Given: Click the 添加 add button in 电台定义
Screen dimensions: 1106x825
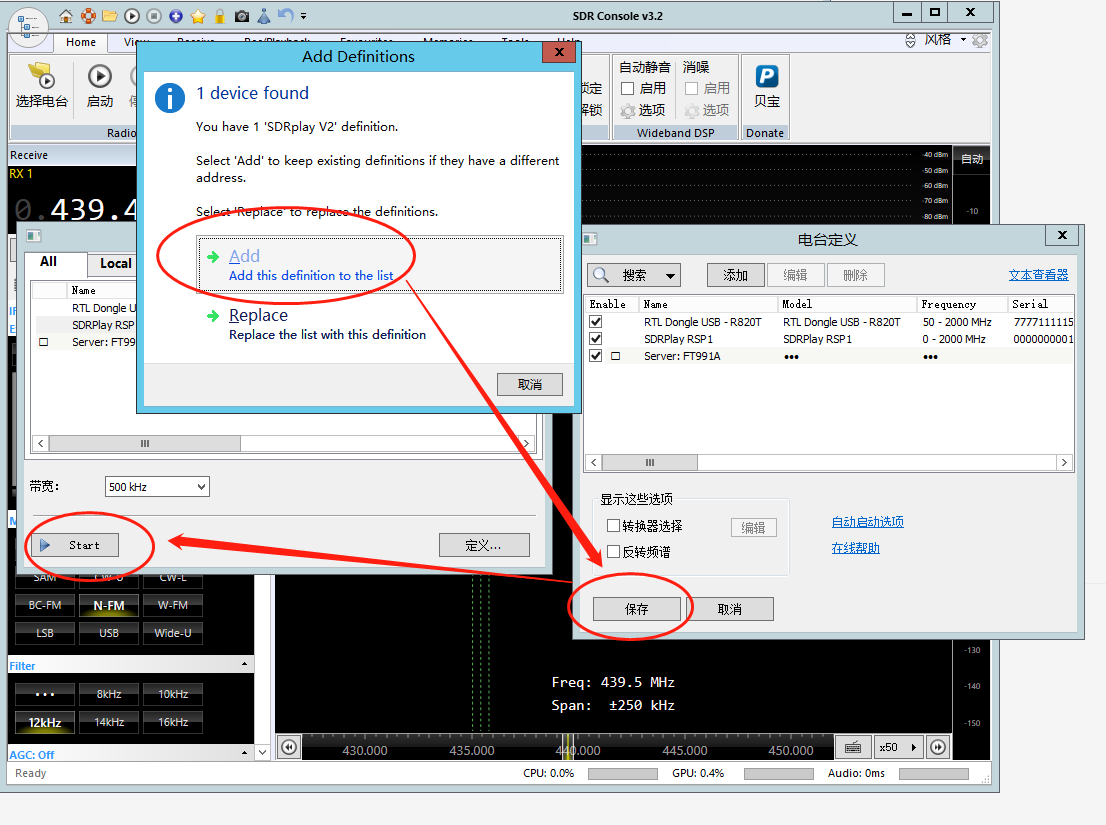Looking at the screenshot, I should tap(735, 275).
